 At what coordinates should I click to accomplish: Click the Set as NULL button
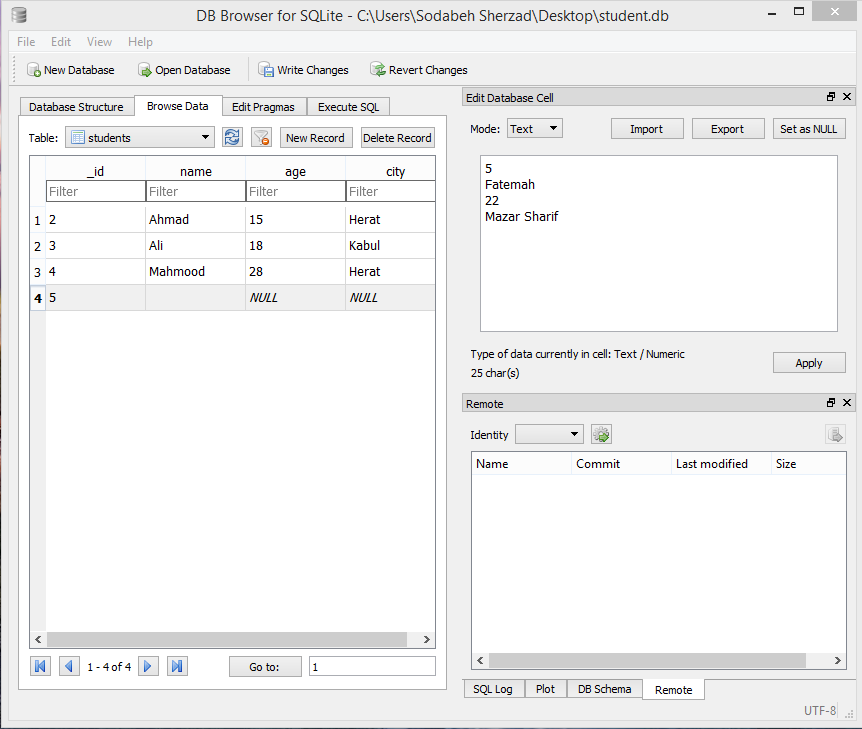click(x=809, y=129)
